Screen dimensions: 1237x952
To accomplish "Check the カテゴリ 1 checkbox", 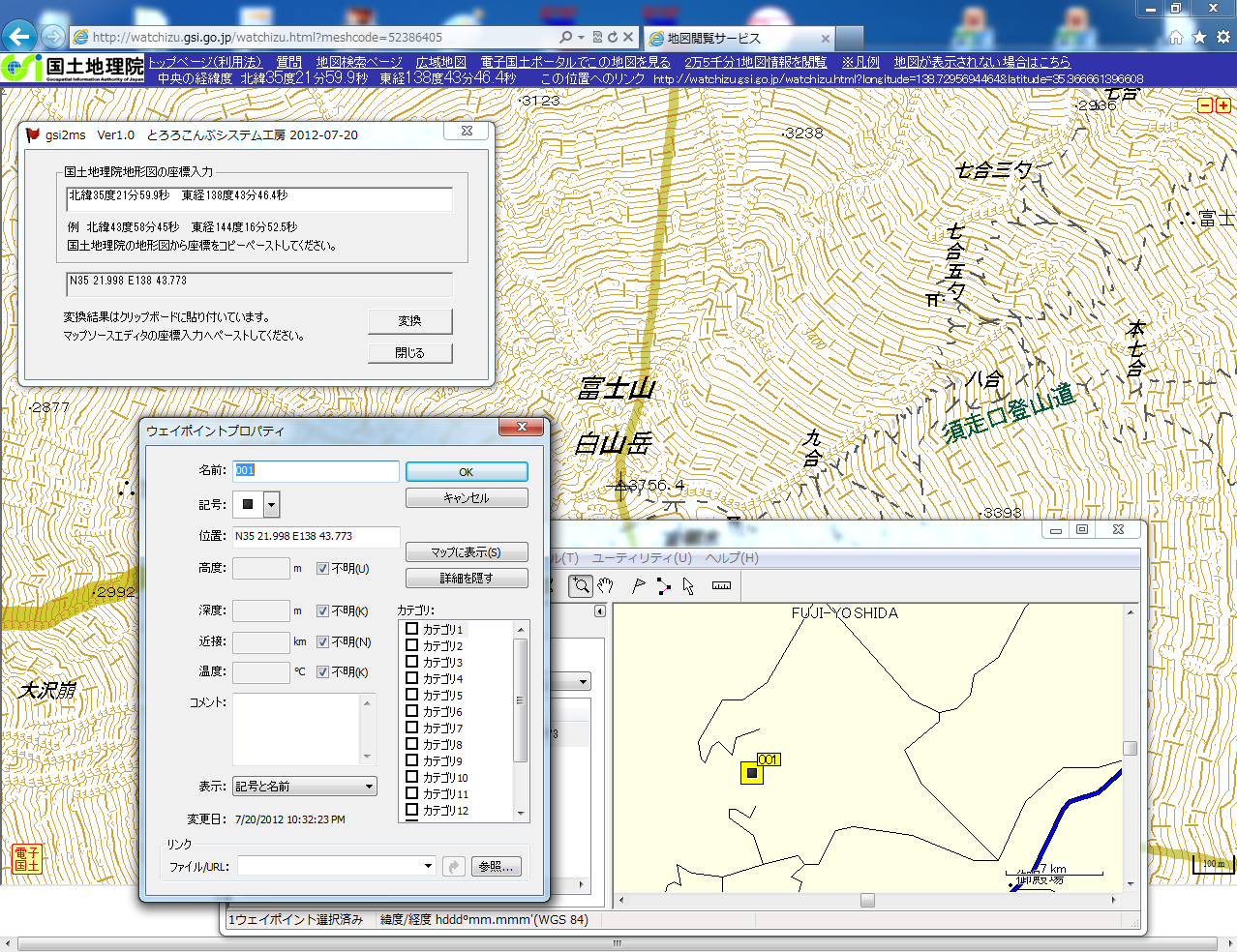I will [x=412, y=629].
